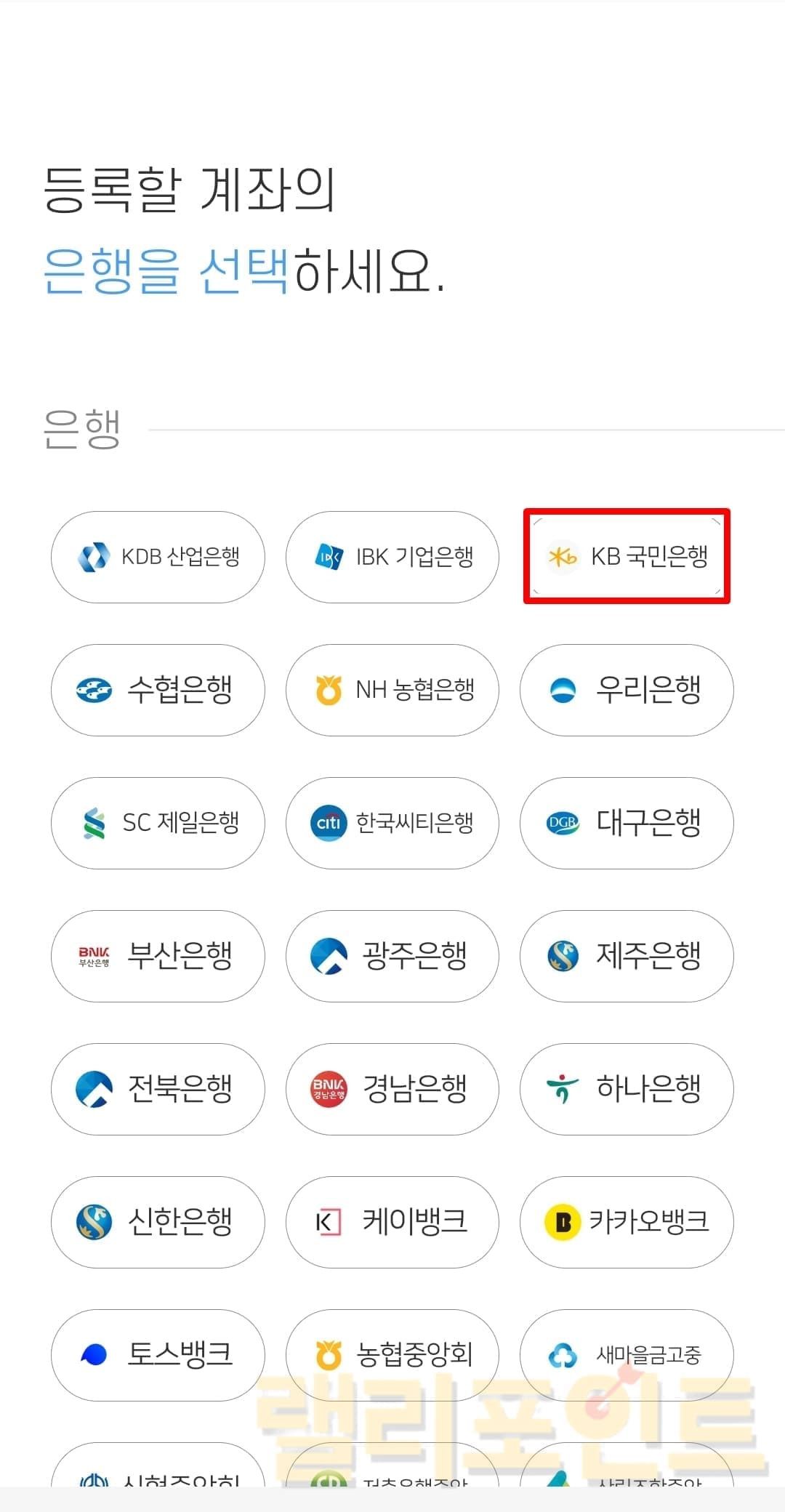Tap the citi logo icon
This screenshot has height=1512, width=785.
tap(329, 823)
